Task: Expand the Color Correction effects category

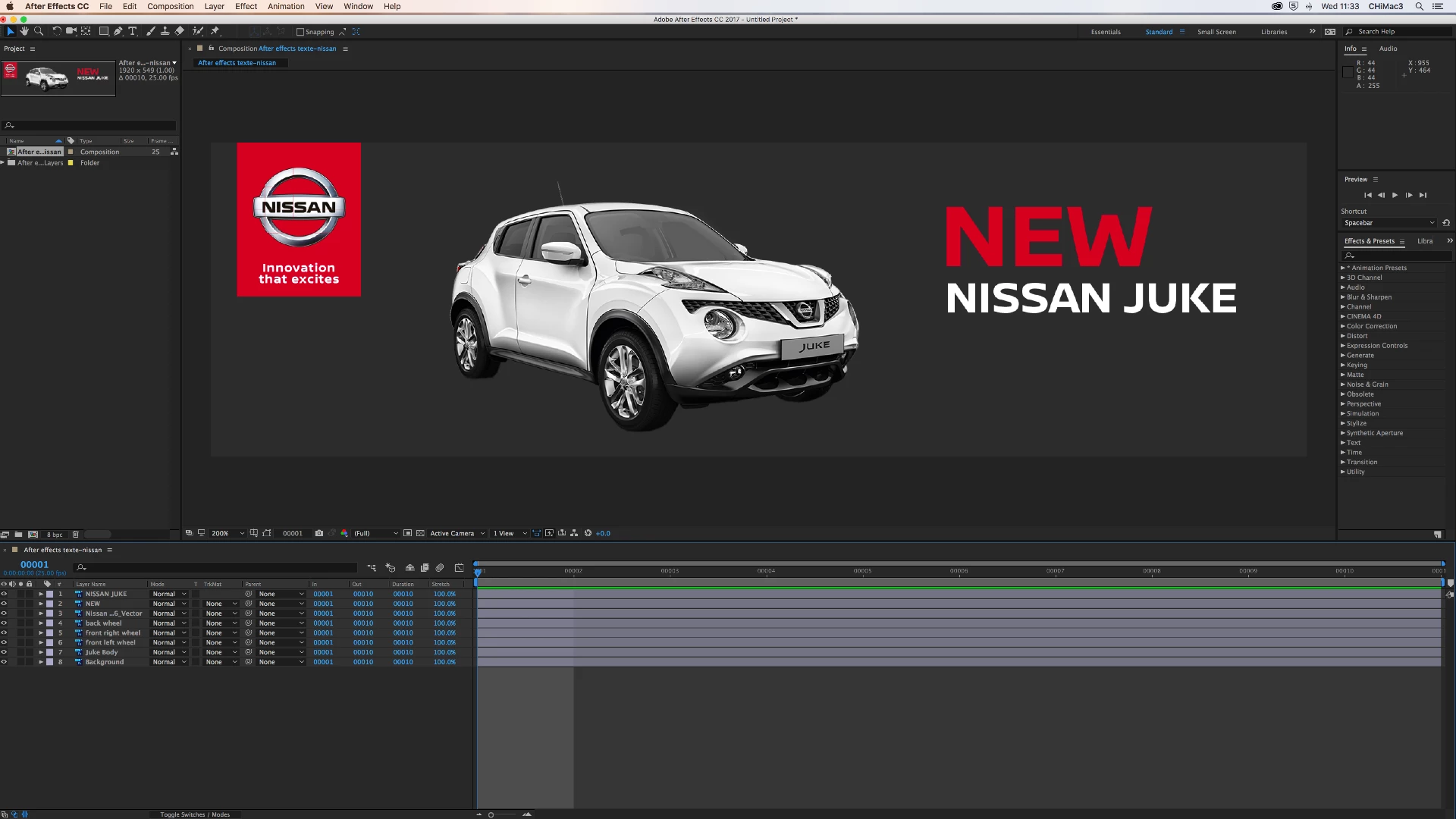Action: coord(1342,326)
